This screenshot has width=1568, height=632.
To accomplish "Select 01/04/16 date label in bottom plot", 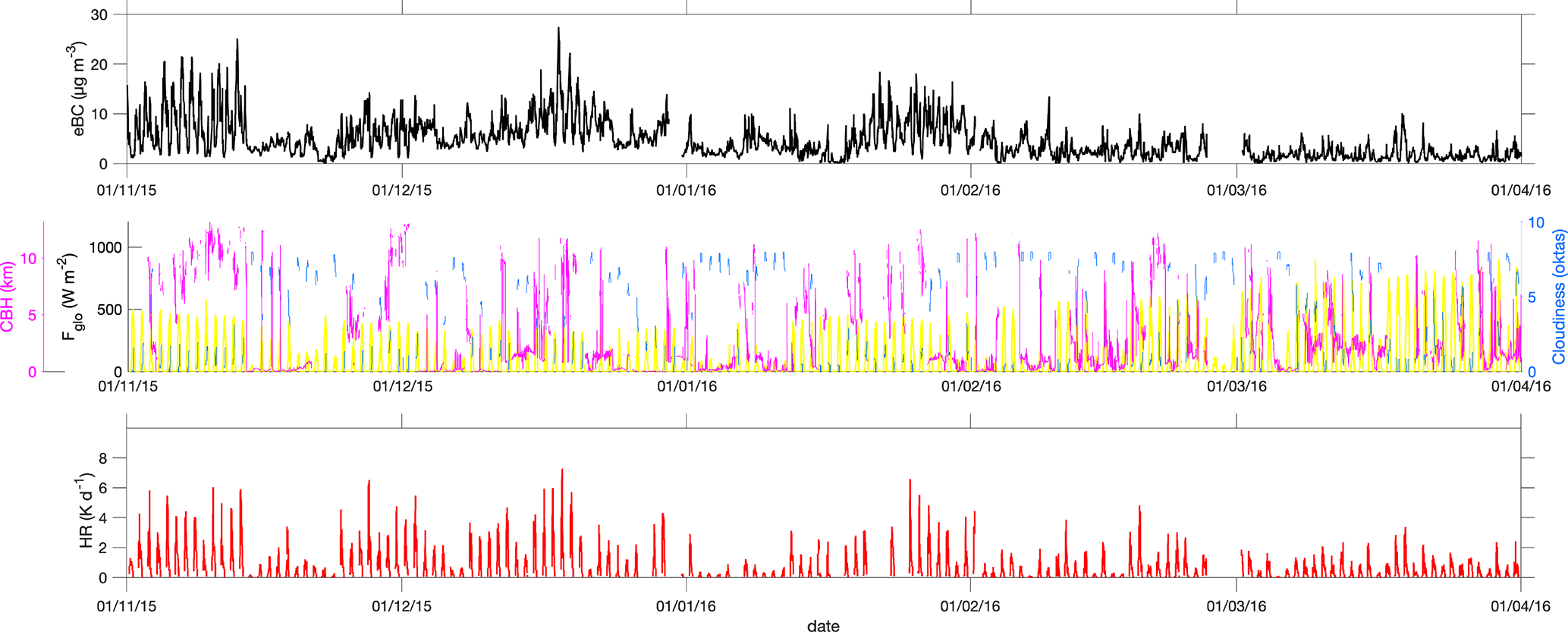I will (1521, 605).
